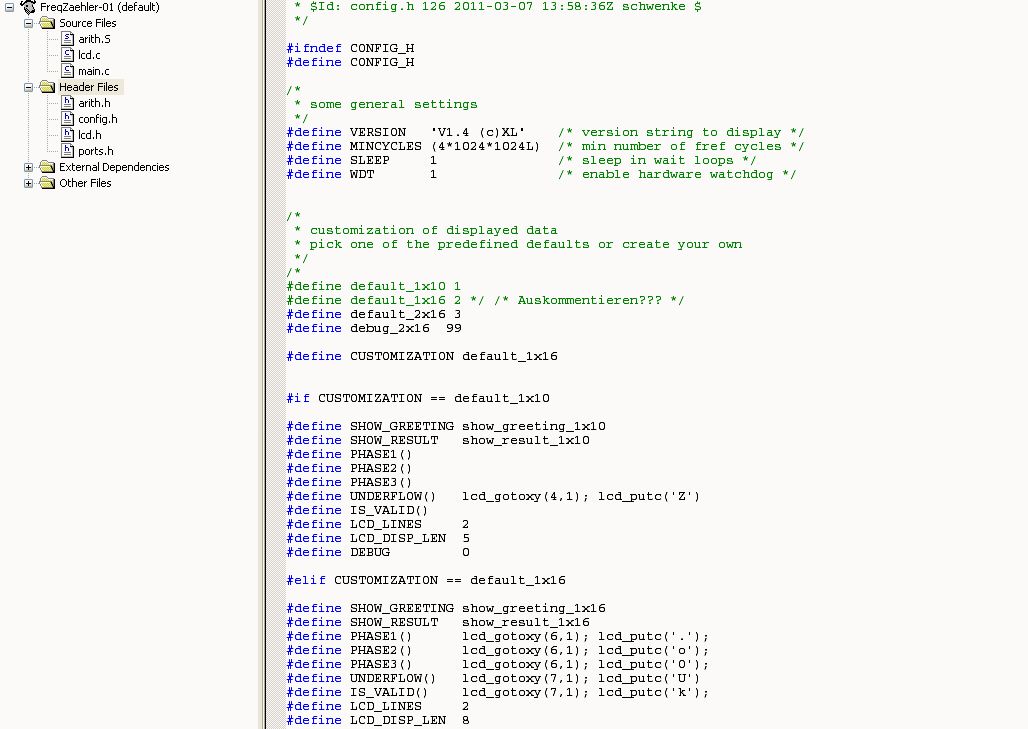Click the 'show_greeting_1x10' define line
Screen dimensions: 1028x729
(446, 426)
